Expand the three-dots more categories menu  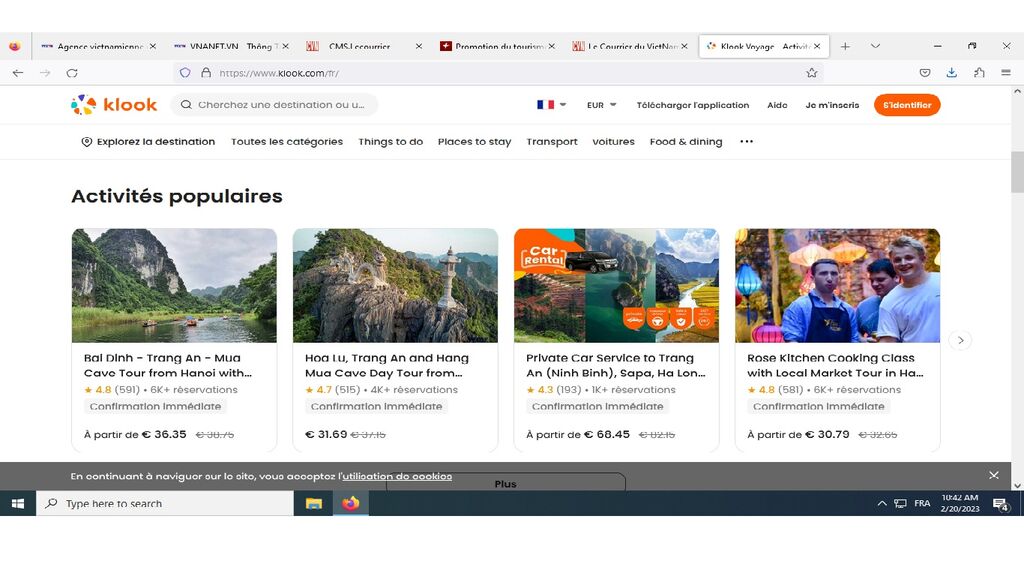pyautogui.click(x=746, y=142)
